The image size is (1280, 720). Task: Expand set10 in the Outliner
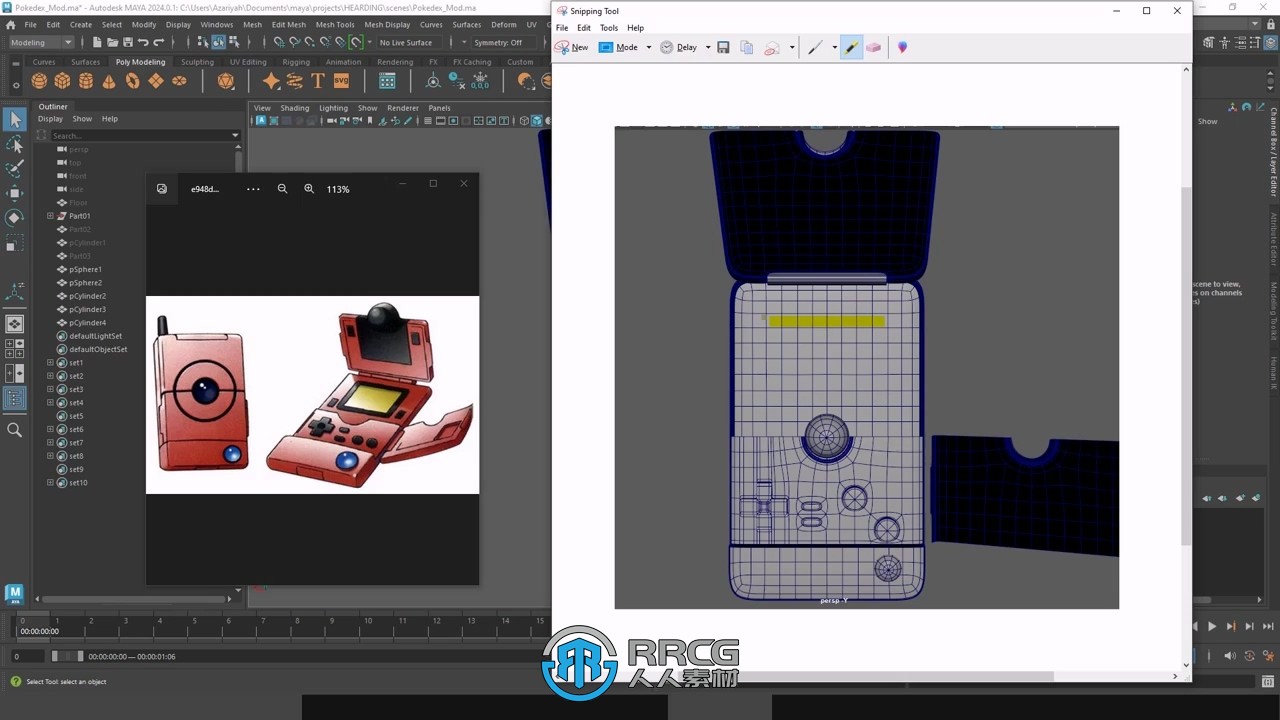[50, 483]
